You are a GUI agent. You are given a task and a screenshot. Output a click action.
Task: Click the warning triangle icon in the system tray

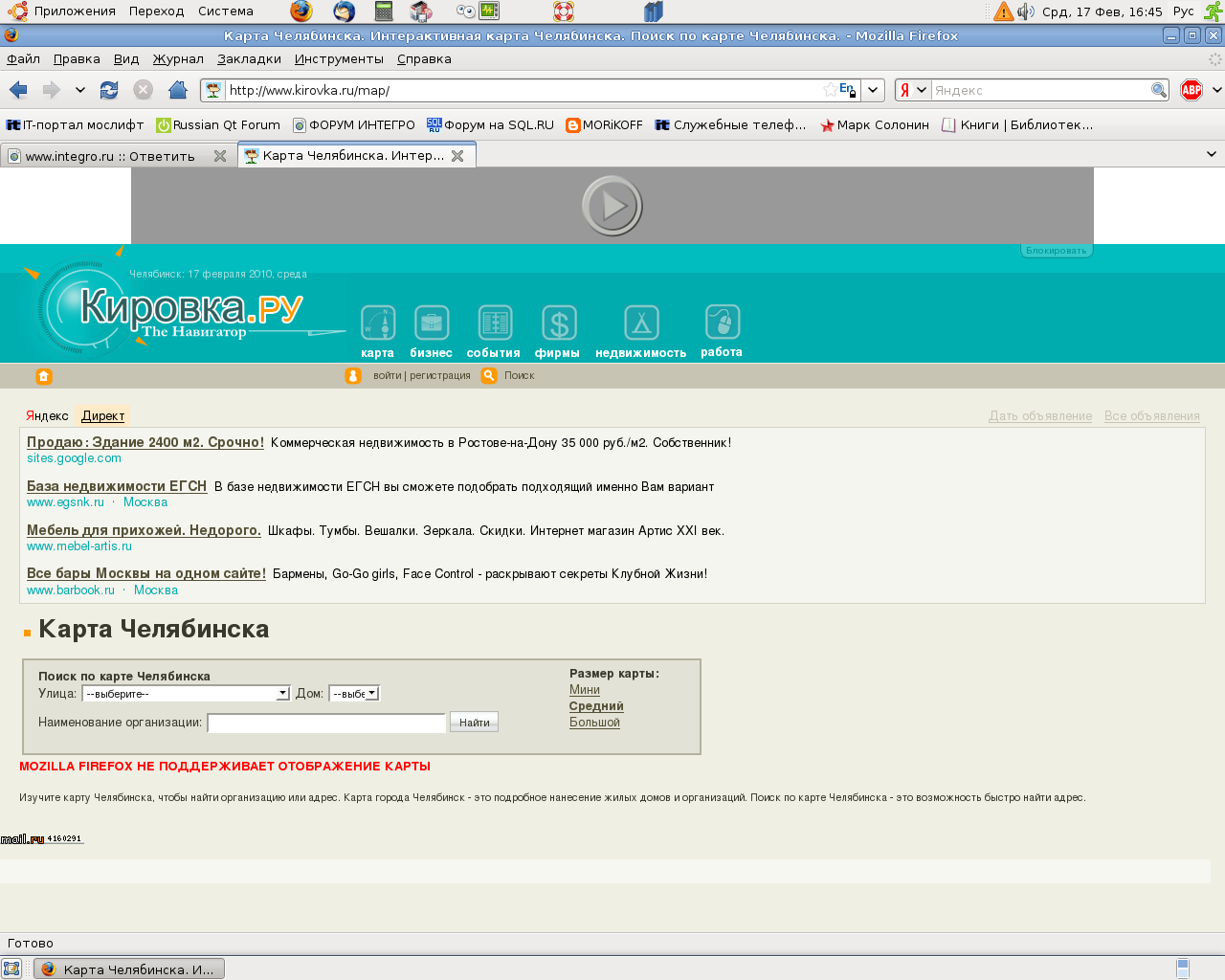coord(1003,11)
